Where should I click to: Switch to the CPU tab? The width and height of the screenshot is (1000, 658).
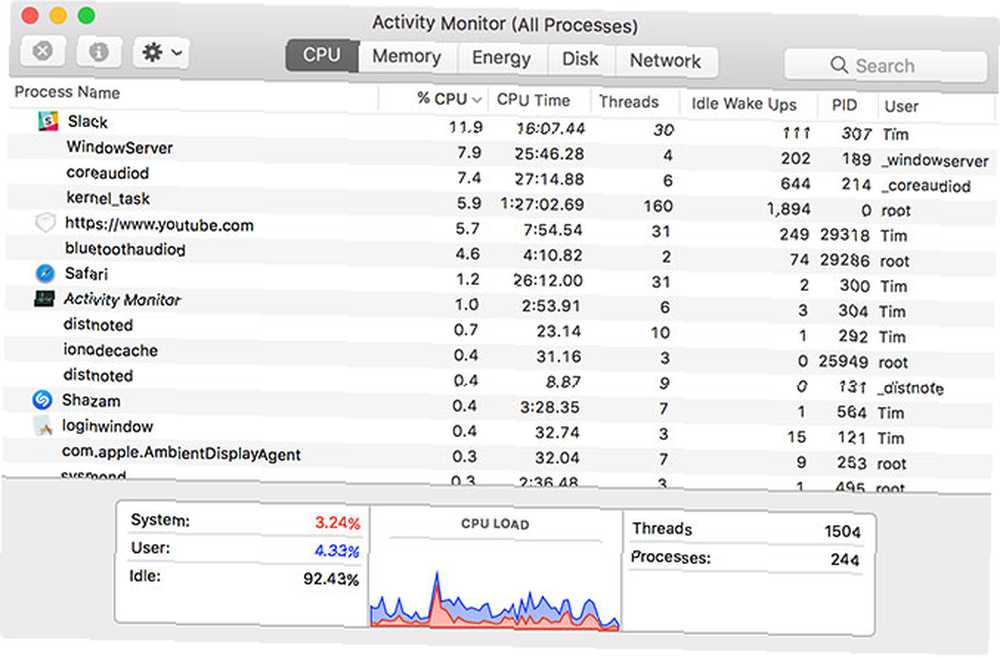coord(322,55)
